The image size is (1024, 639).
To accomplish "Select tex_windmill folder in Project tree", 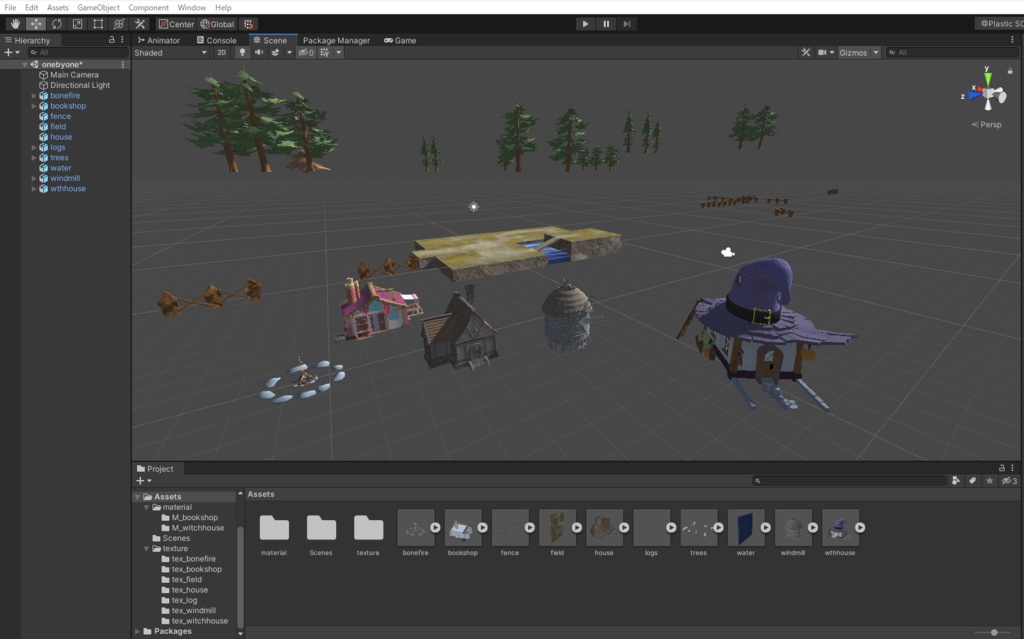I will point(193,611).
